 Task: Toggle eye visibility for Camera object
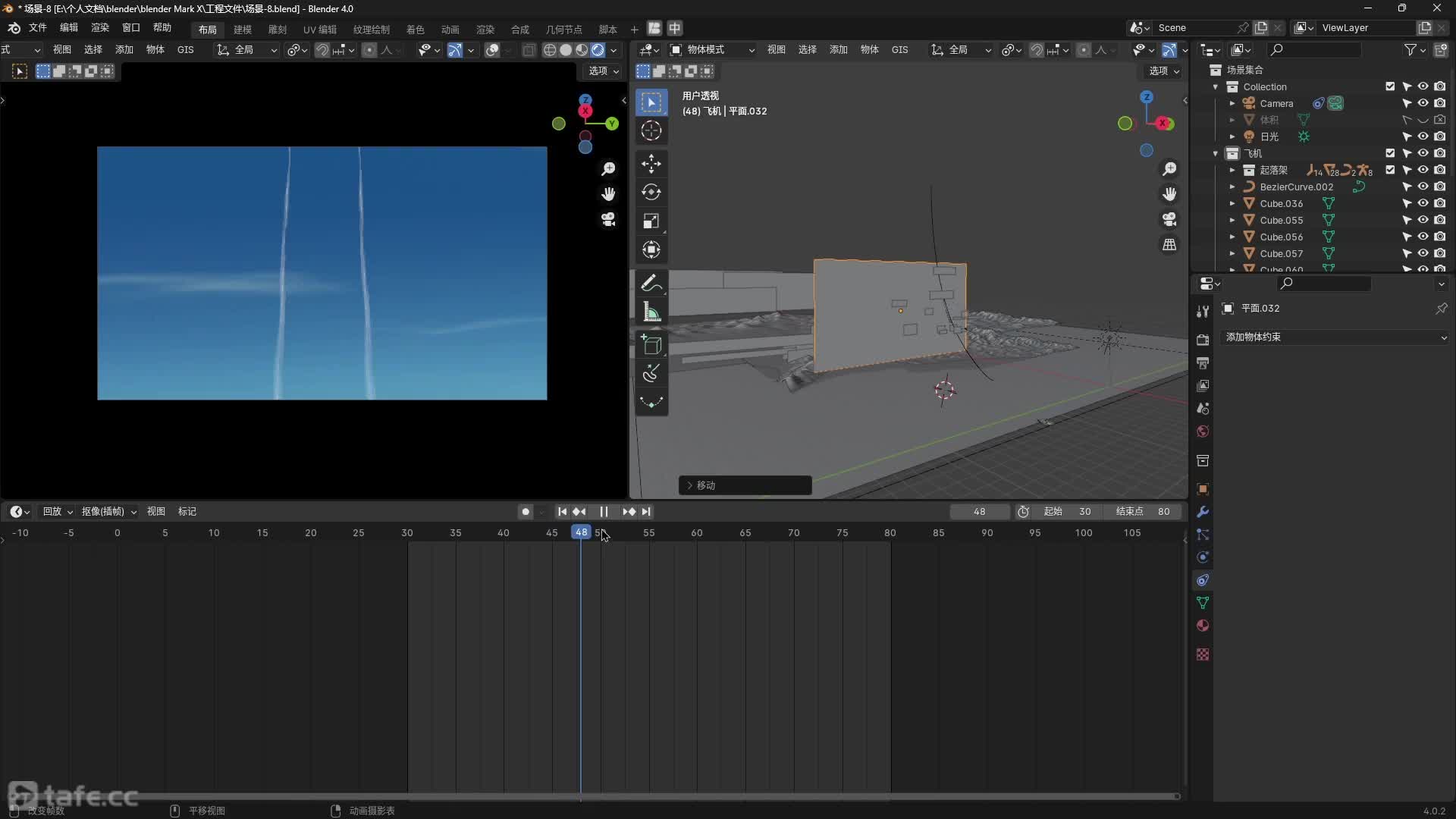[1423, 103]
